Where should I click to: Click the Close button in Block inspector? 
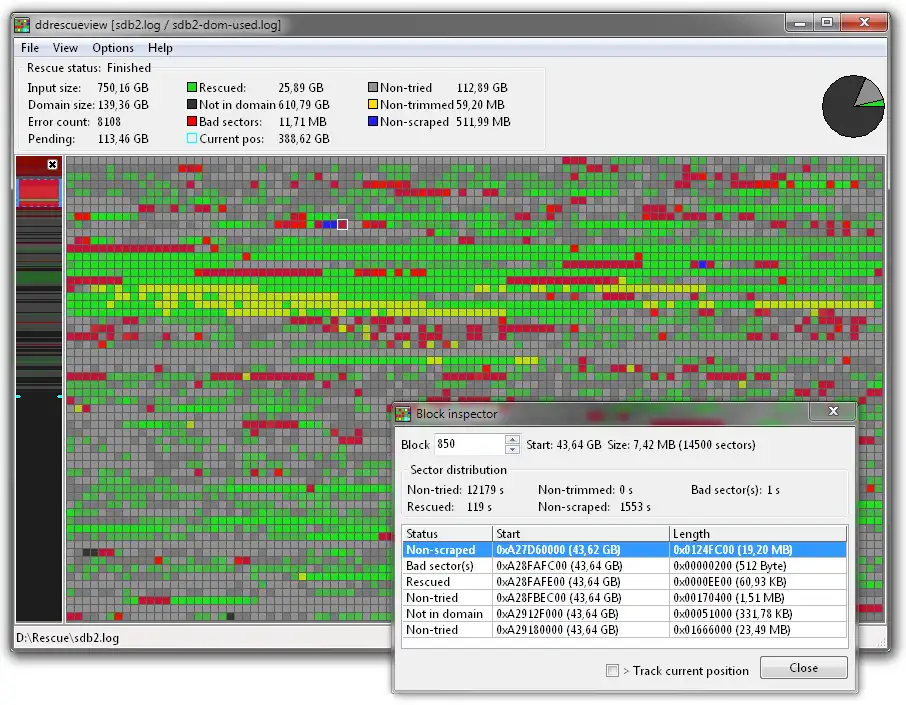point(803,668)
